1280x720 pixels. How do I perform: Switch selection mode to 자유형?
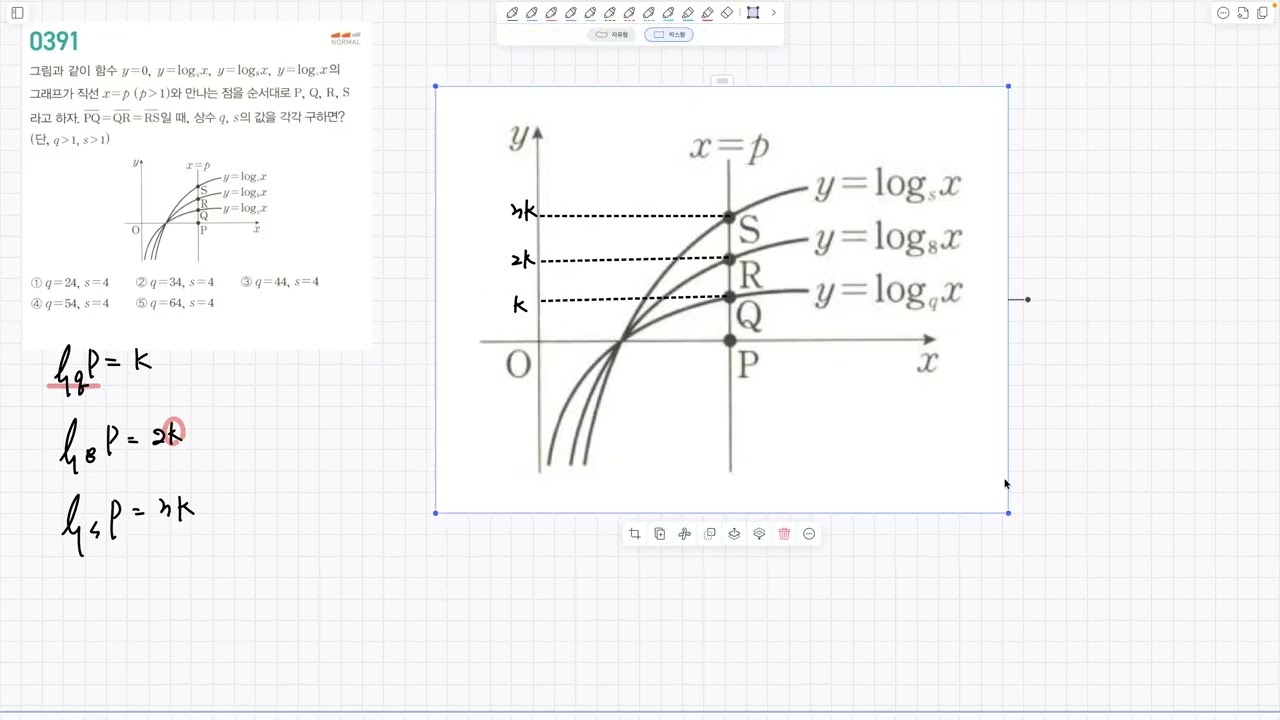[612, 35]
